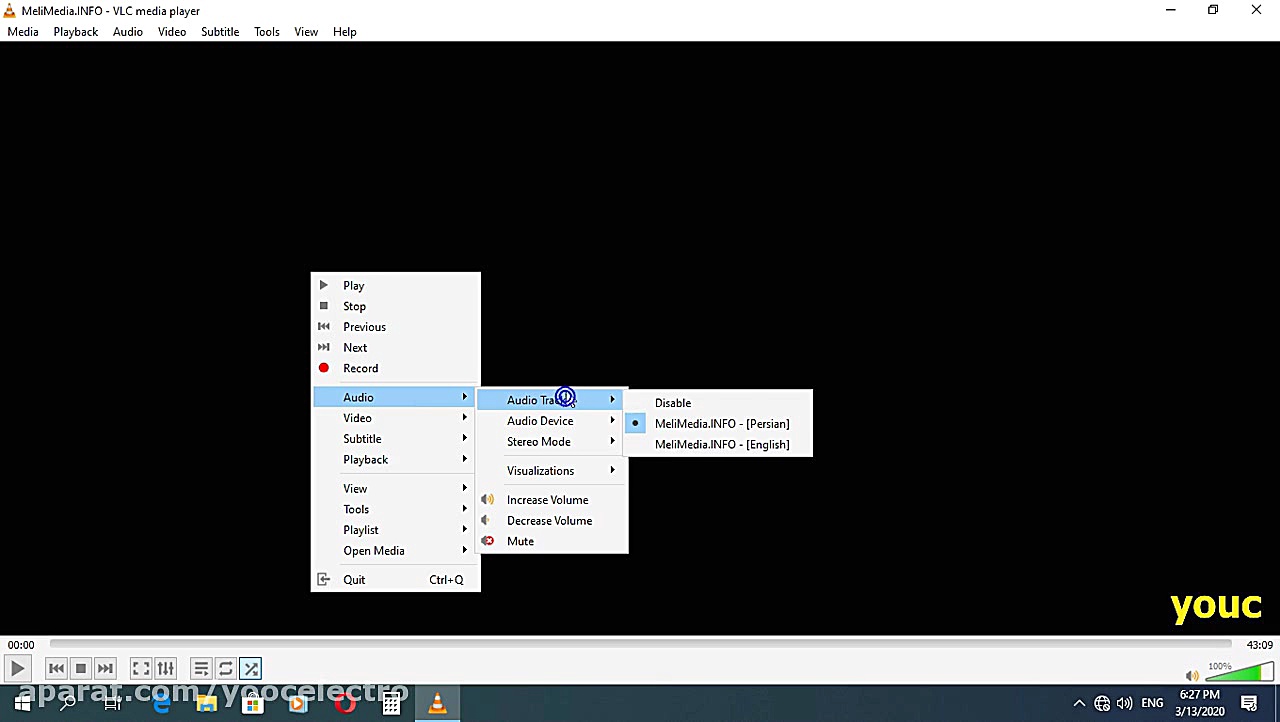
Task: Expand the Audio Track submenu
Action: tap(552, 400)
